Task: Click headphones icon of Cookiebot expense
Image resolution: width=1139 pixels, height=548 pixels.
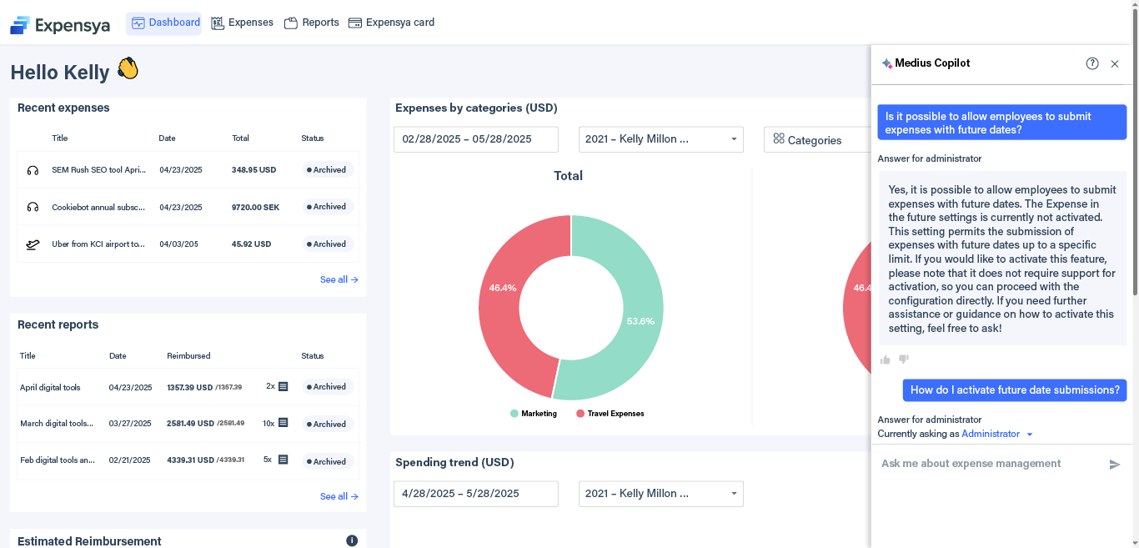Action: [x=32, y=207]
